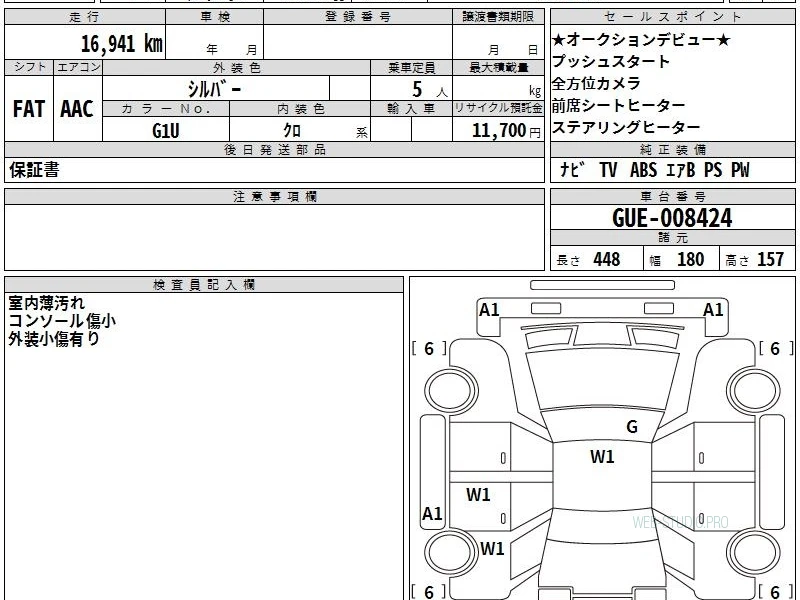This screenshot has width=800, height=600.
Task: Select the ステアリングヒーター line
Action: (626, 127)
